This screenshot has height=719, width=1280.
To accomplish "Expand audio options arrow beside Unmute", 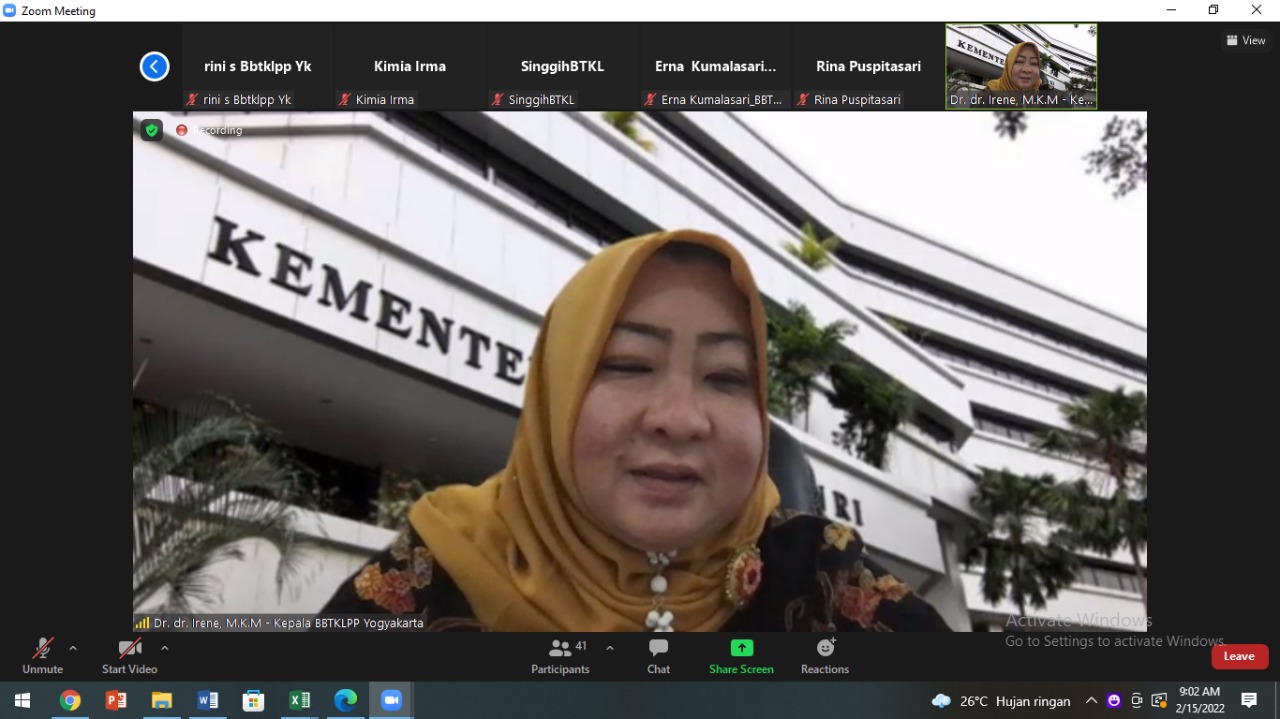I will (73, 648).
